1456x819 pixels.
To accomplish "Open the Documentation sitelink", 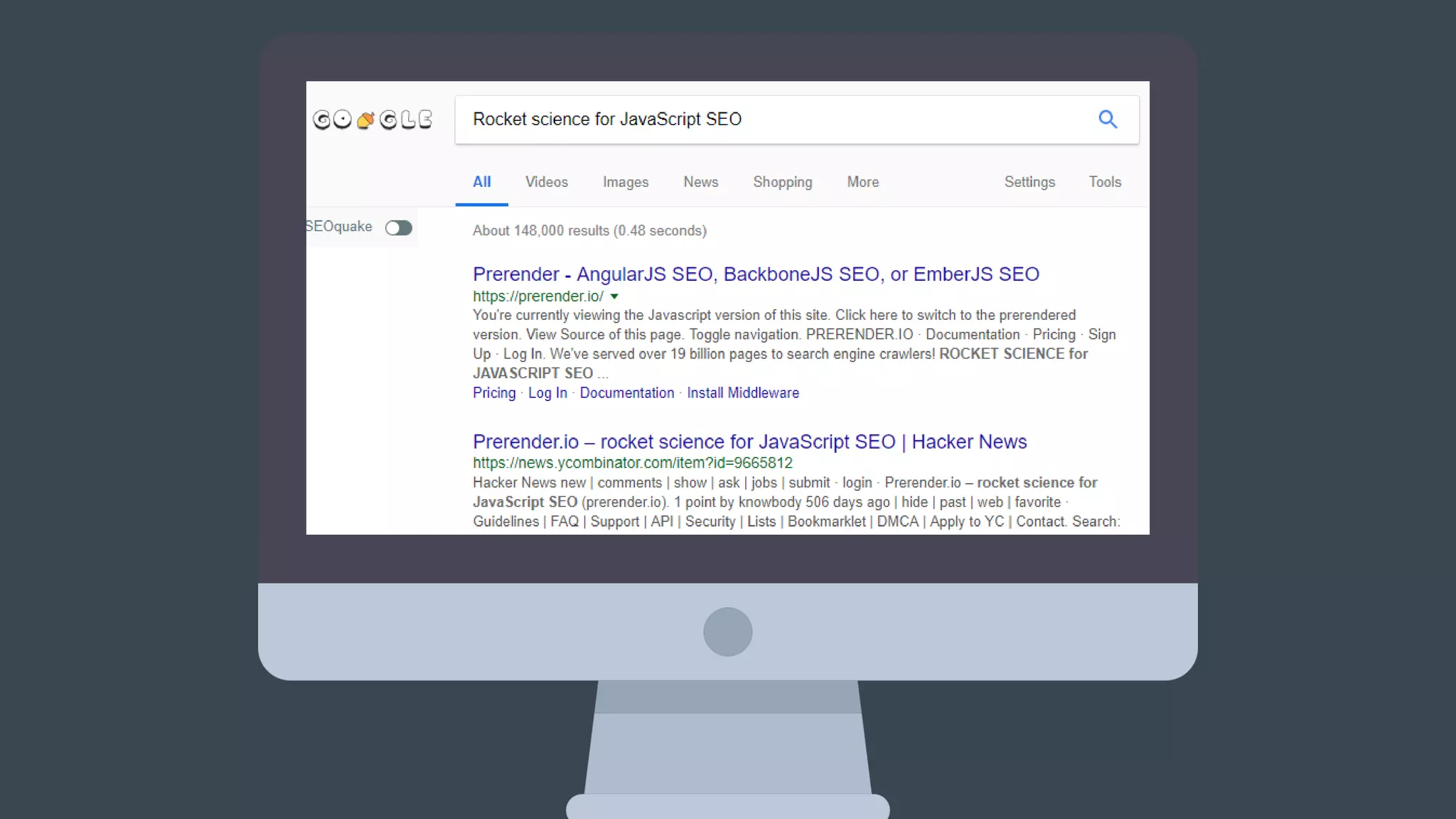I will pyautogui.click(x=626, y=393).
